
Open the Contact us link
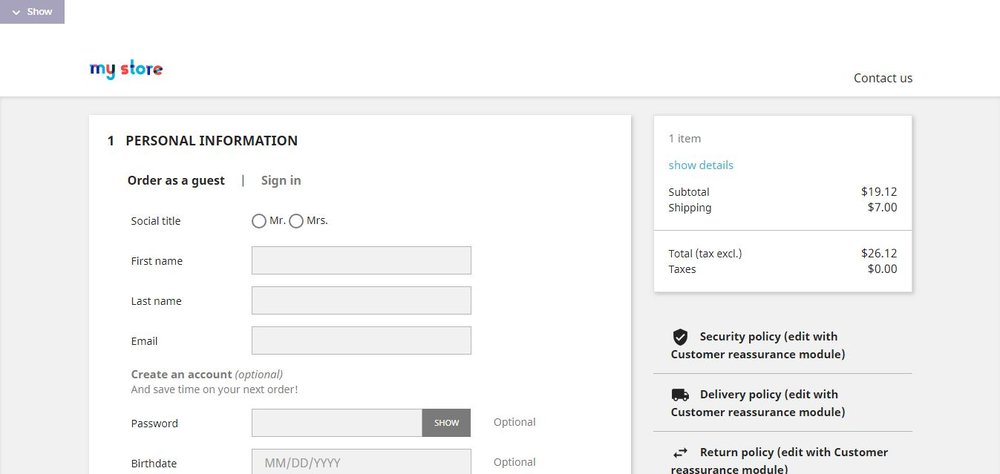pos(883,78)
